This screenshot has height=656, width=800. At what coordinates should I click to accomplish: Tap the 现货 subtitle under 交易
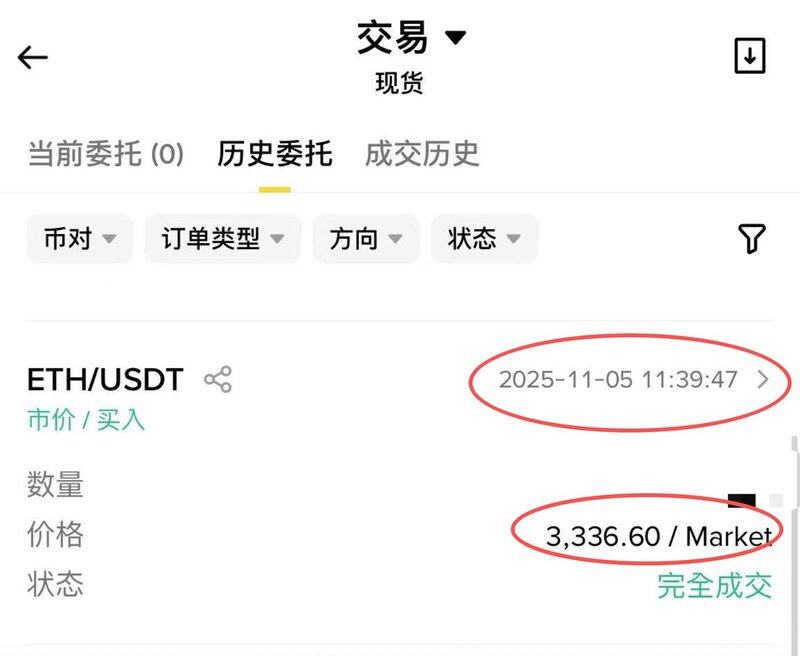pos(399,83)
